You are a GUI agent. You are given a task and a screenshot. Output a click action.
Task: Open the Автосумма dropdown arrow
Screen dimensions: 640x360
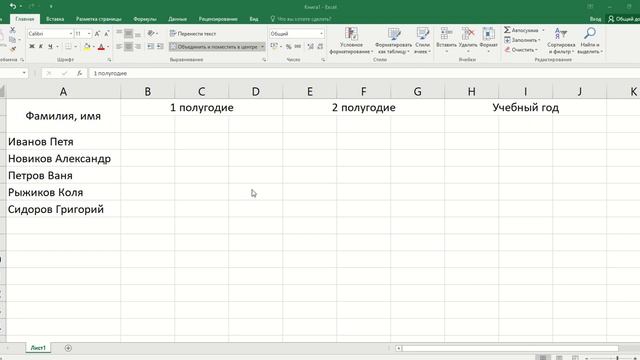543,30
